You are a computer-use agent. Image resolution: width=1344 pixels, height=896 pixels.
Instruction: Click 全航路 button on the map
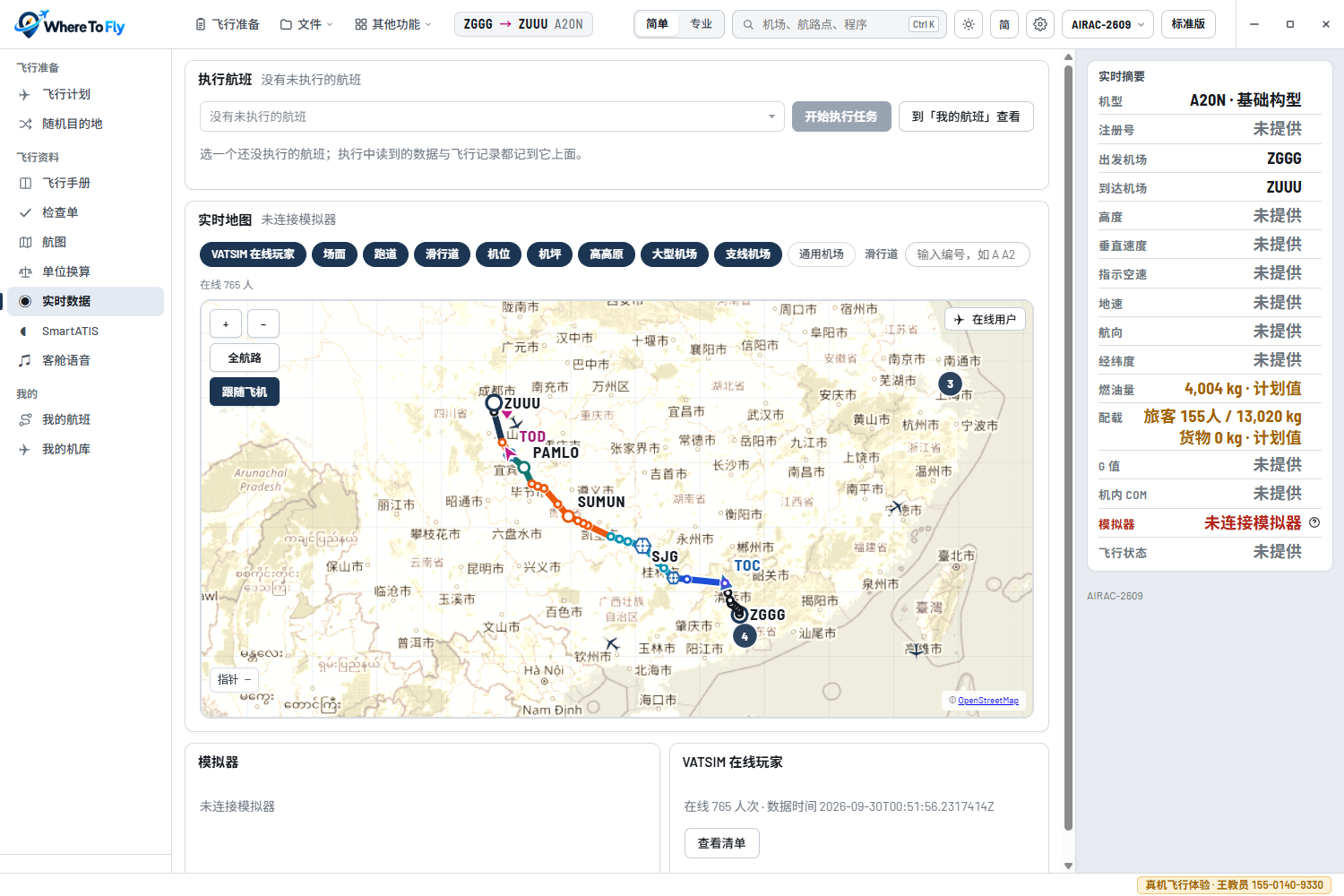(245, 358)
